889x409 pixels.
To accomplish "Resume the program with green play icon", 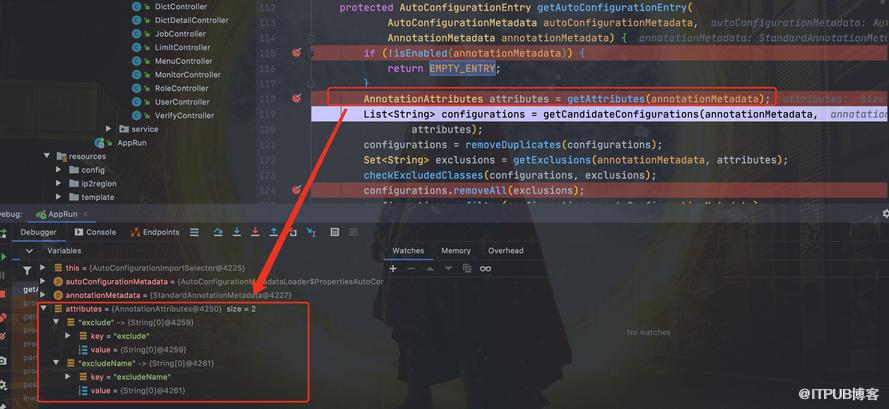I will pos(3,256).
